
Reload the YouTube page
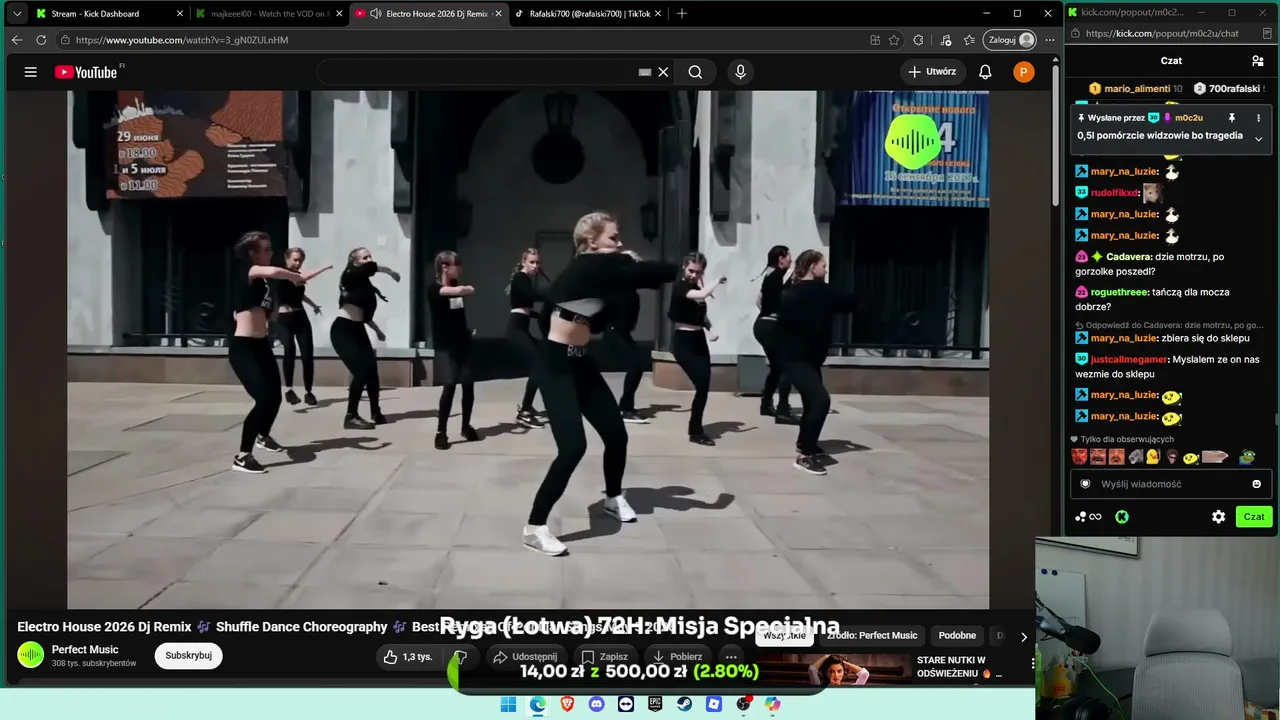pyautogui.click(x=41, y=40)
